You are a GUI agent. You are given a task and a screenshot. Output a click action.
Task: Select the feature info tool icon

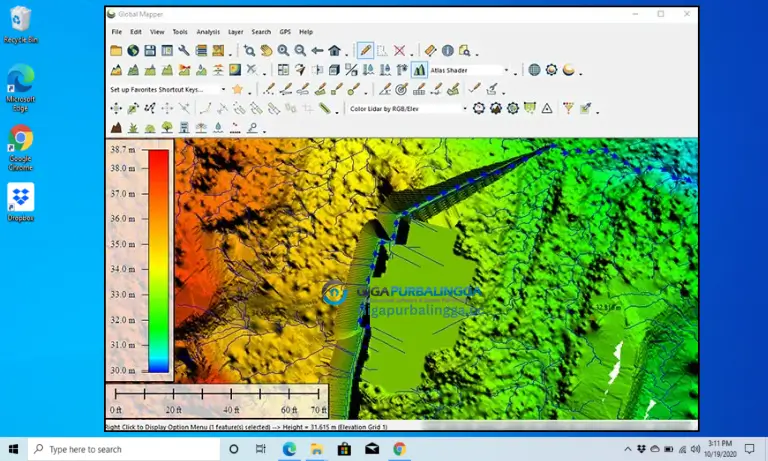coord(447,50)
